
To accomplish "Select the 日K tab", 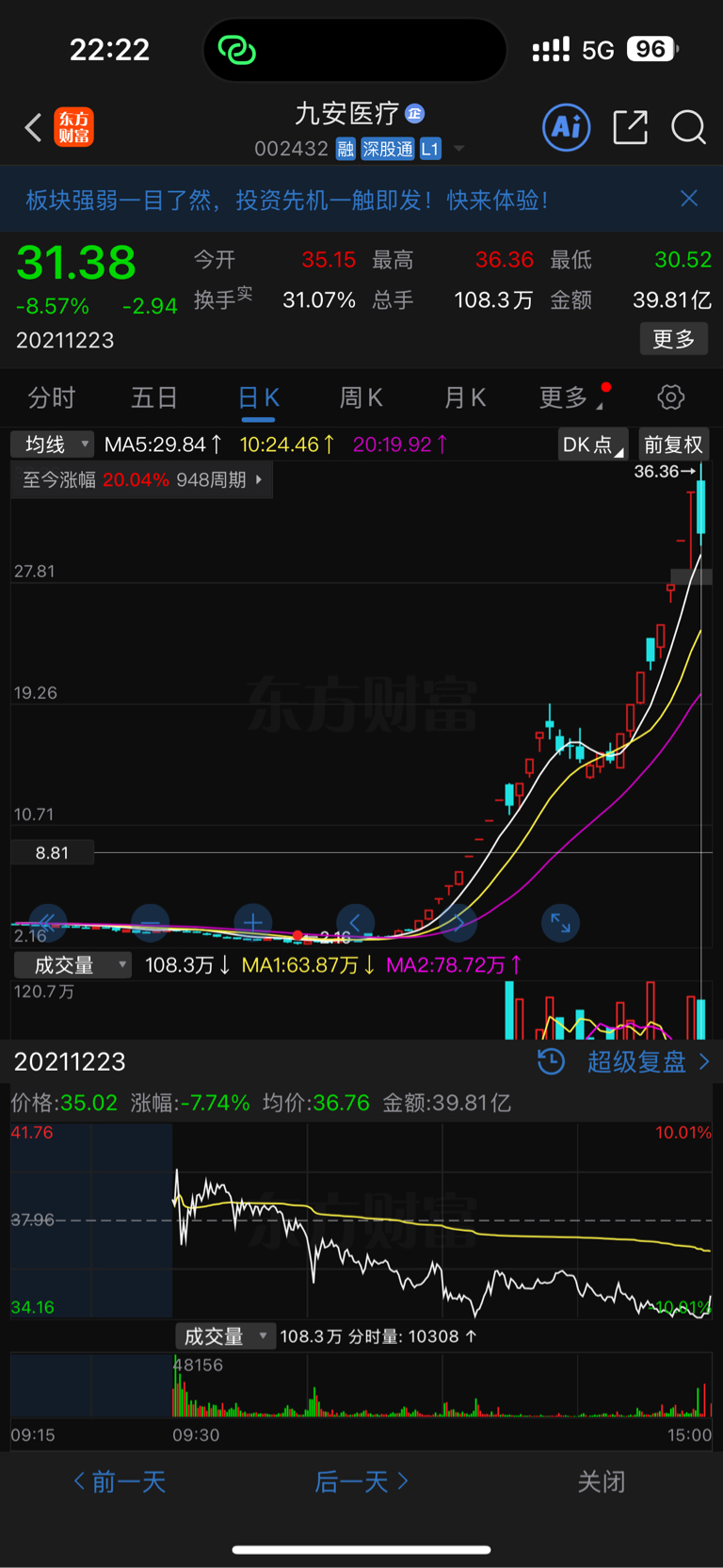I will click(258, 397).
